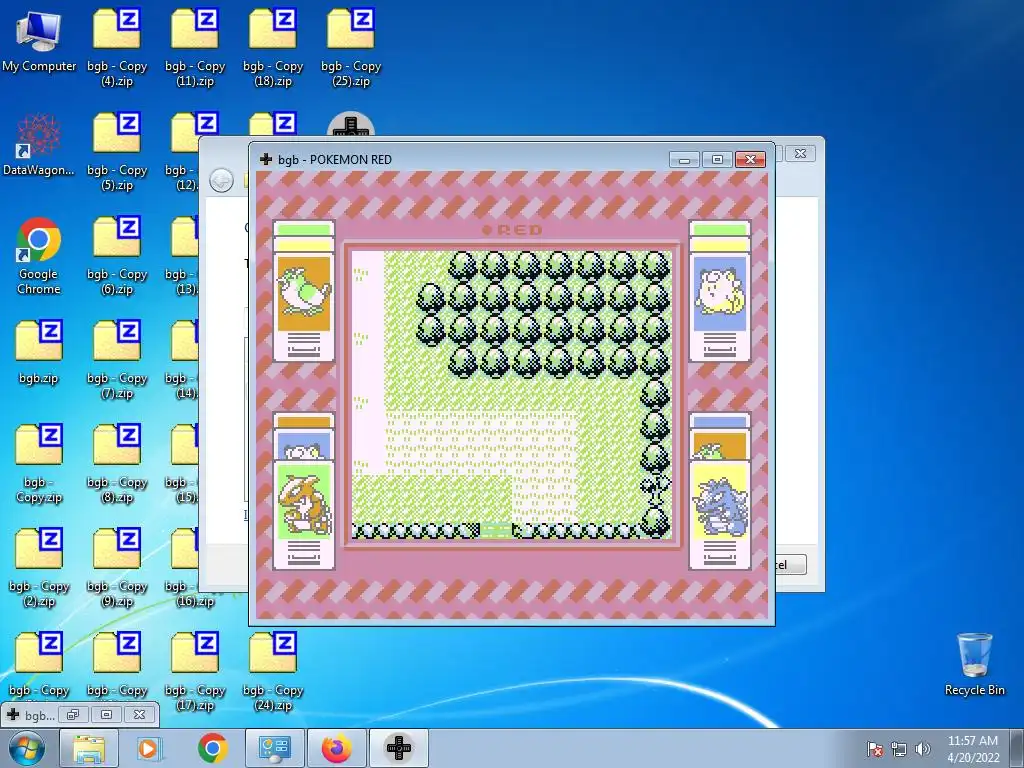This screenshot has height=768, width=1024.
Task: Select the bgb - Copy (17).zip file
Action: tap(195, 671)
